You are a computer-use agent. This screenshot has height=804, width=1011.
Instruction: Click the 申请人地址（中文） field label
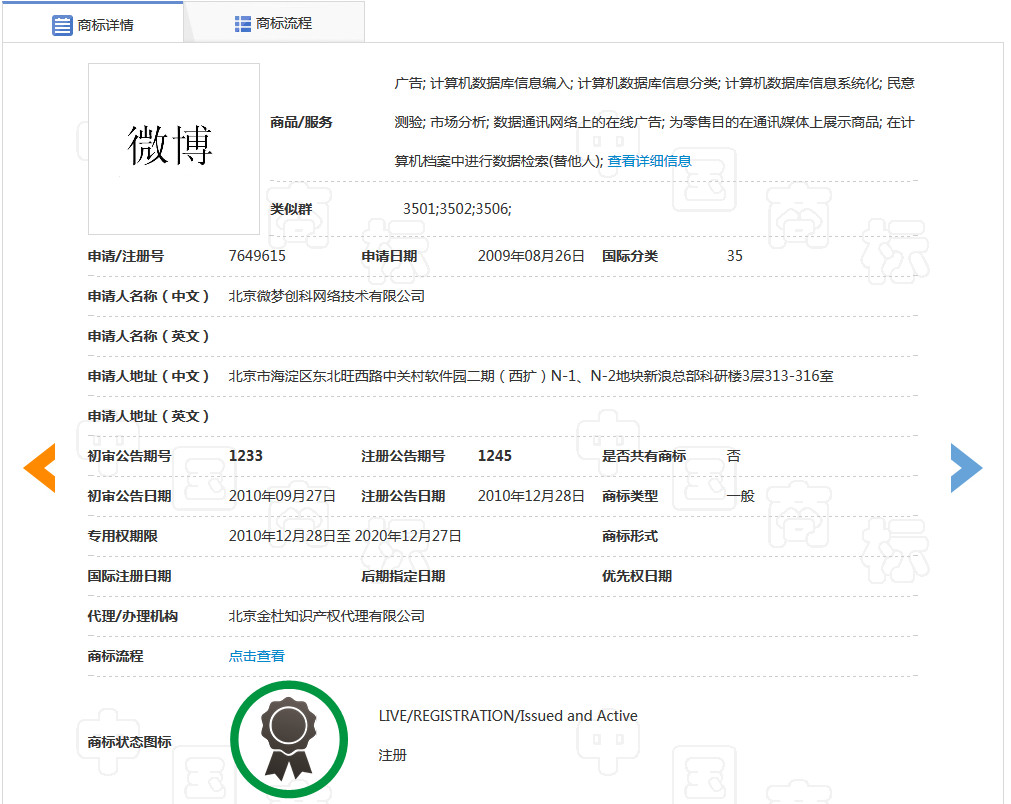coord(148,376)
